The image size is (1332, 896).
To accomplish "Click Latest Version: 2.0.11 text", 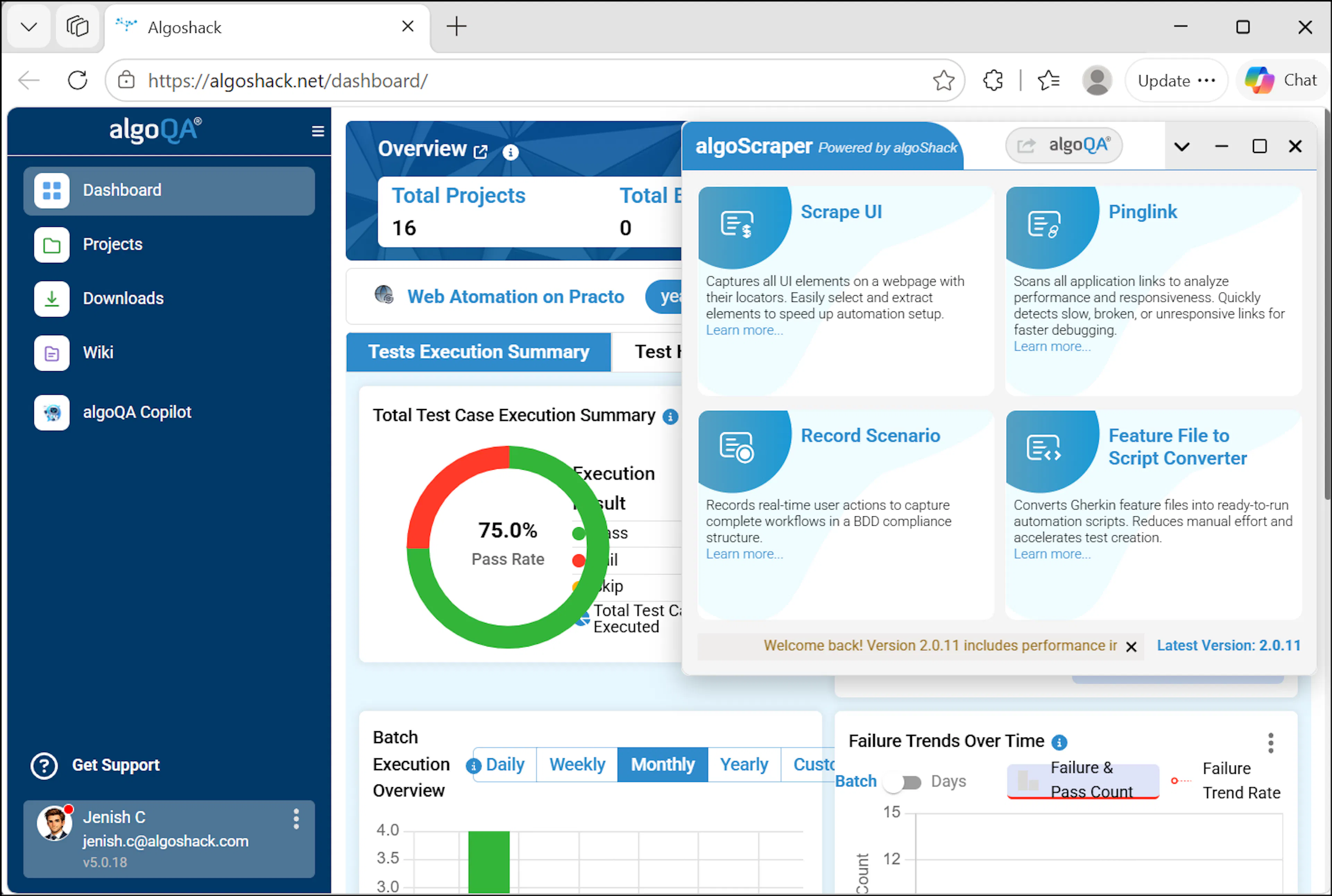I will click(1229, 646).
